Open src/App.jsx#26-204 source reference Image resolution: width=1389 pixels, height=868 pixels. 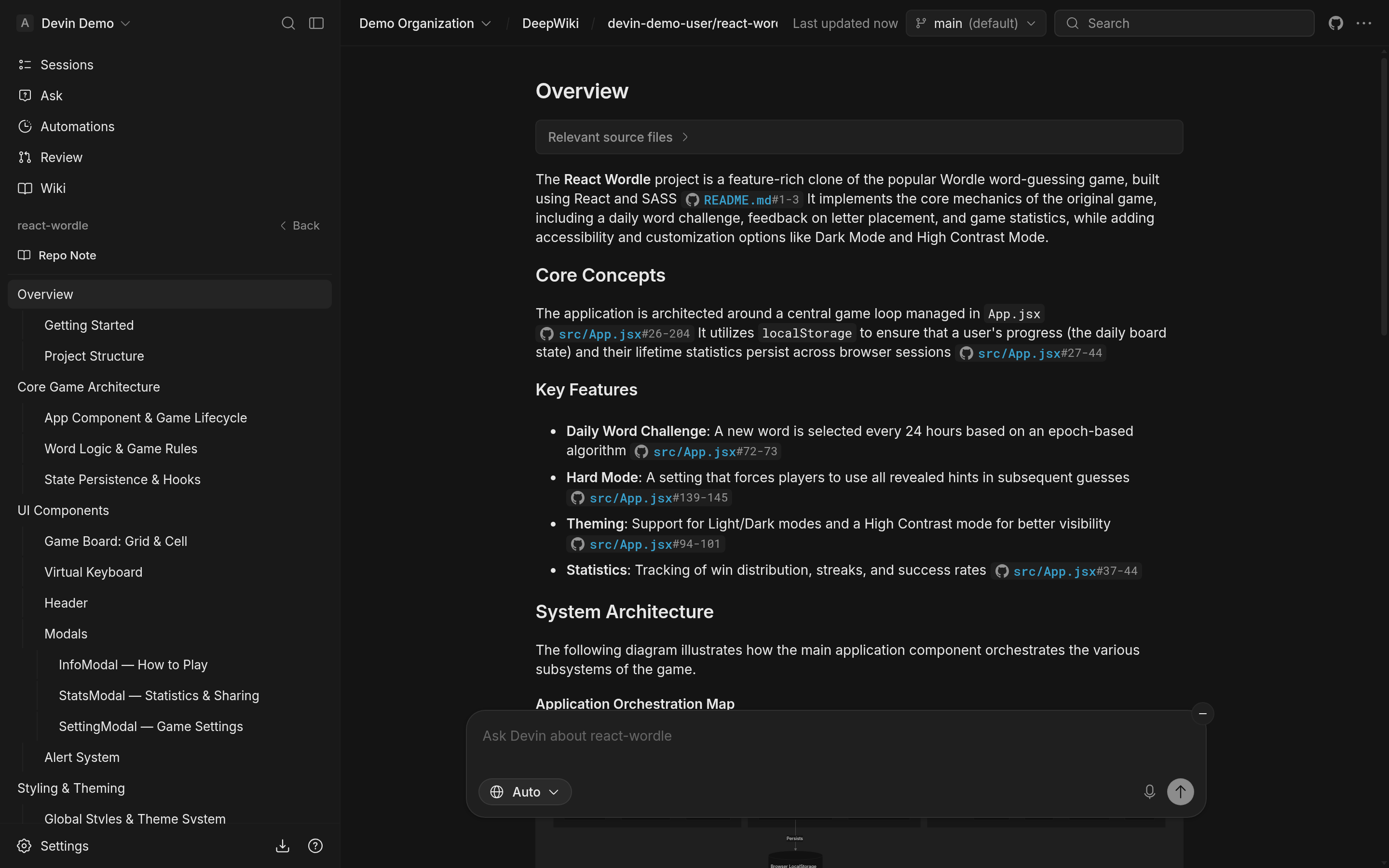tap(615, 334)
